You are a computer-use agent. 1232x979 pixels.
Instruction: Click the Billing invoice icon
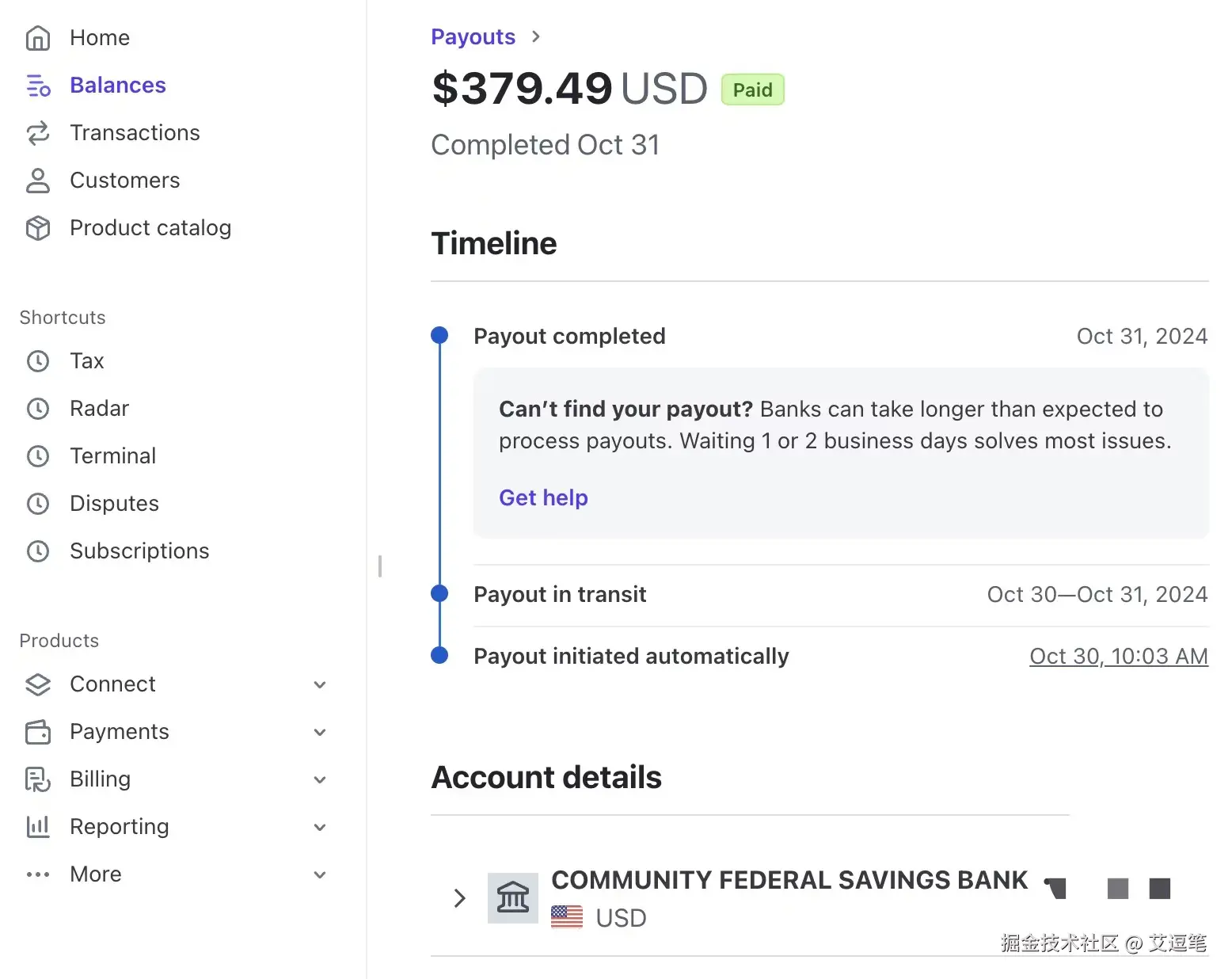pyautogui.click(x=38, y=779)
